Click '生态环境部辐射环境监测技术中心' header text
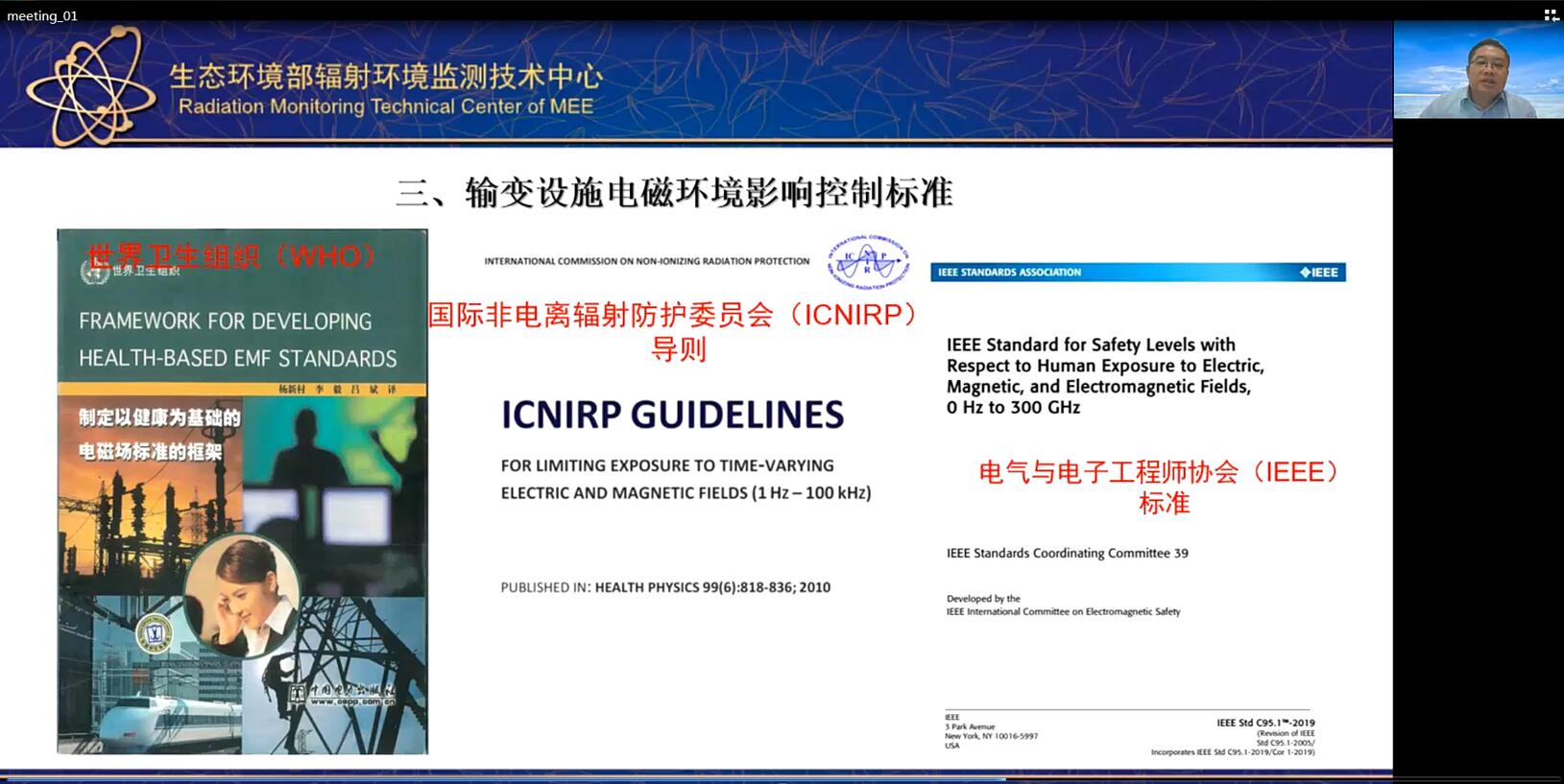Viewport: 1564px width, 784px height. pyautogui.click(x=386, y=77)
